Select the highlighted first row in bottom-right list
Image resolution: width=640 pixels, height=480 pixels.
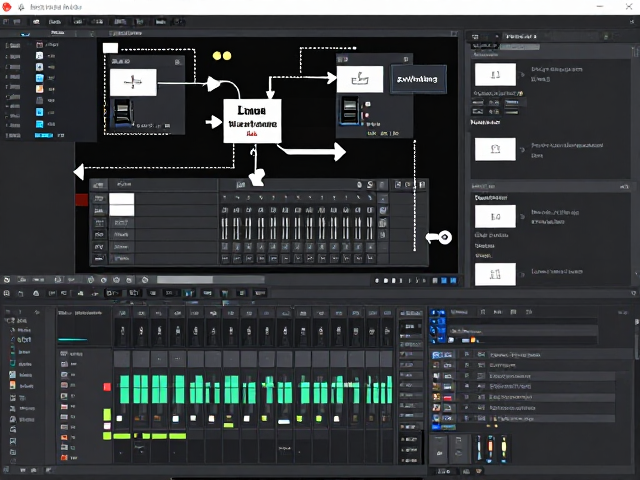[x=531, y=355]
